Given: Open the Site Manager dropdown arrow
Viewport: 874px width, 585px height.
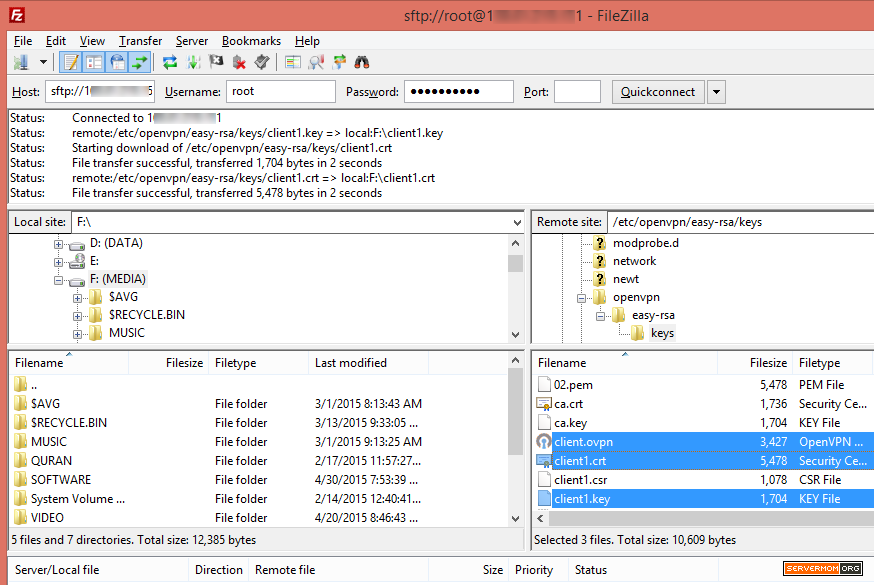Looking at the screenshot, I should click(x=43, y=62).
